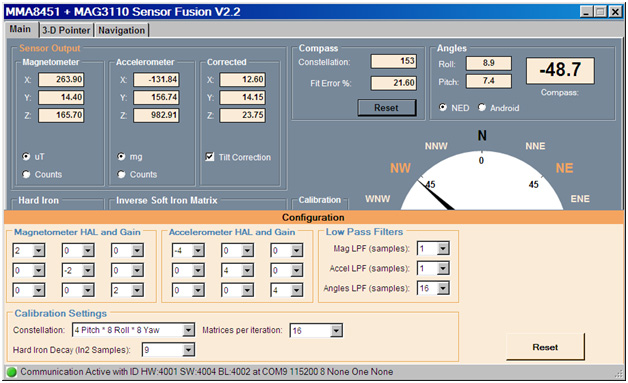Select the NED angle convention radio button
The width and height of the screenshot is (628, 383).
pos(443,107)
